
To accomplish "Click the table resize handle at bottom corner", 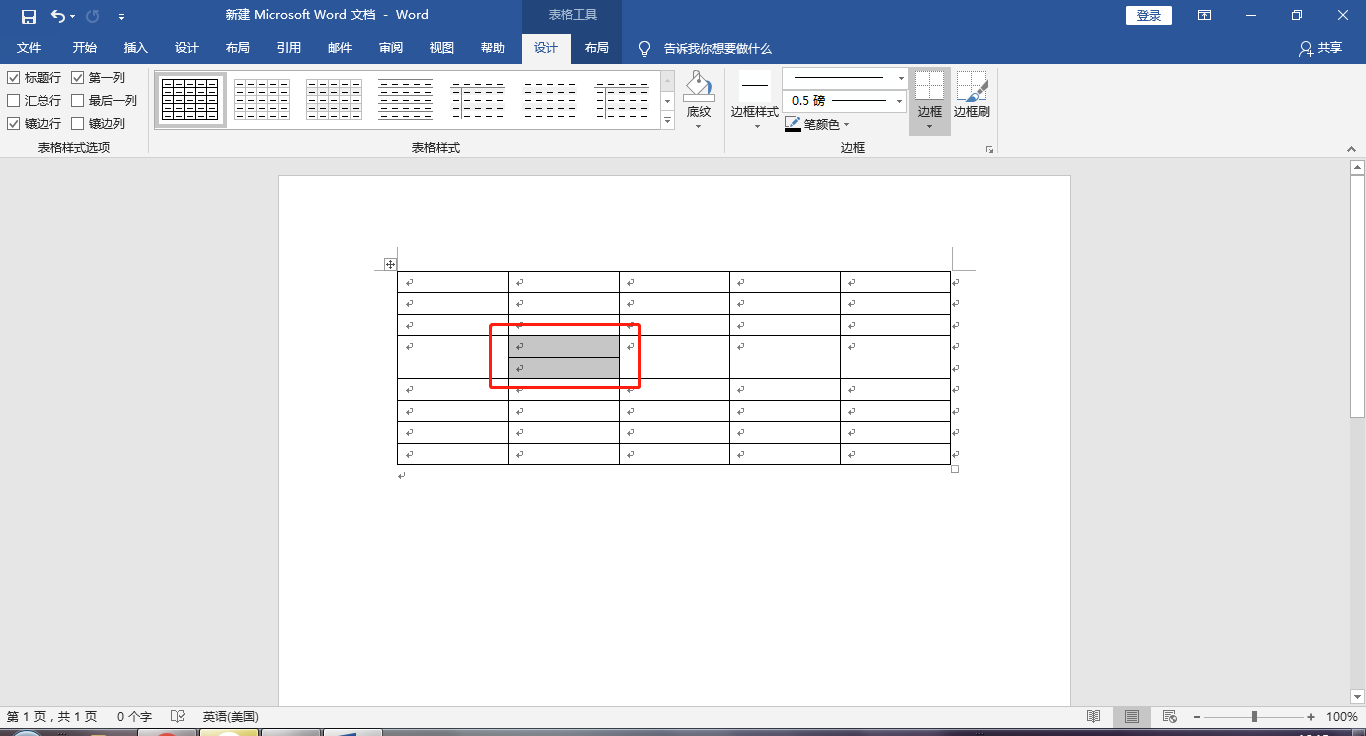I will 954,469.
